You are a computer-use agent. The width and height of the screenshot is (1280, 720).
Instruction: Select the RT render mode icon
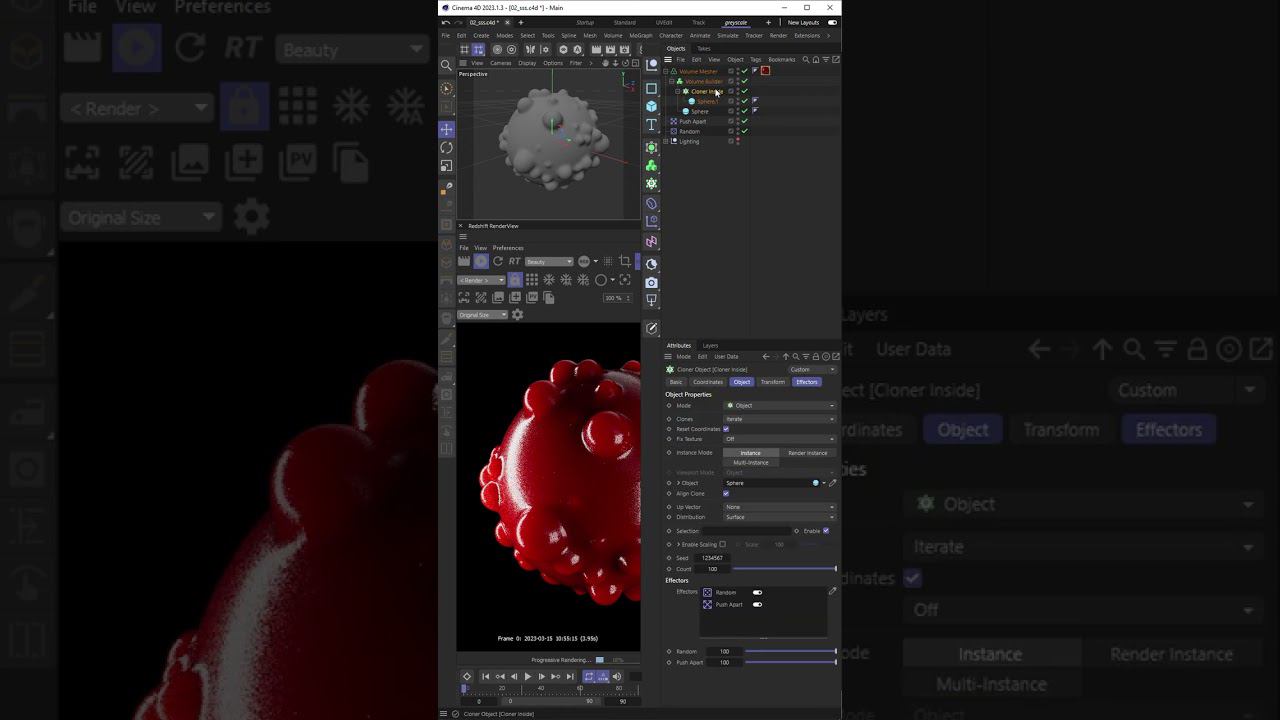(514, 261)
